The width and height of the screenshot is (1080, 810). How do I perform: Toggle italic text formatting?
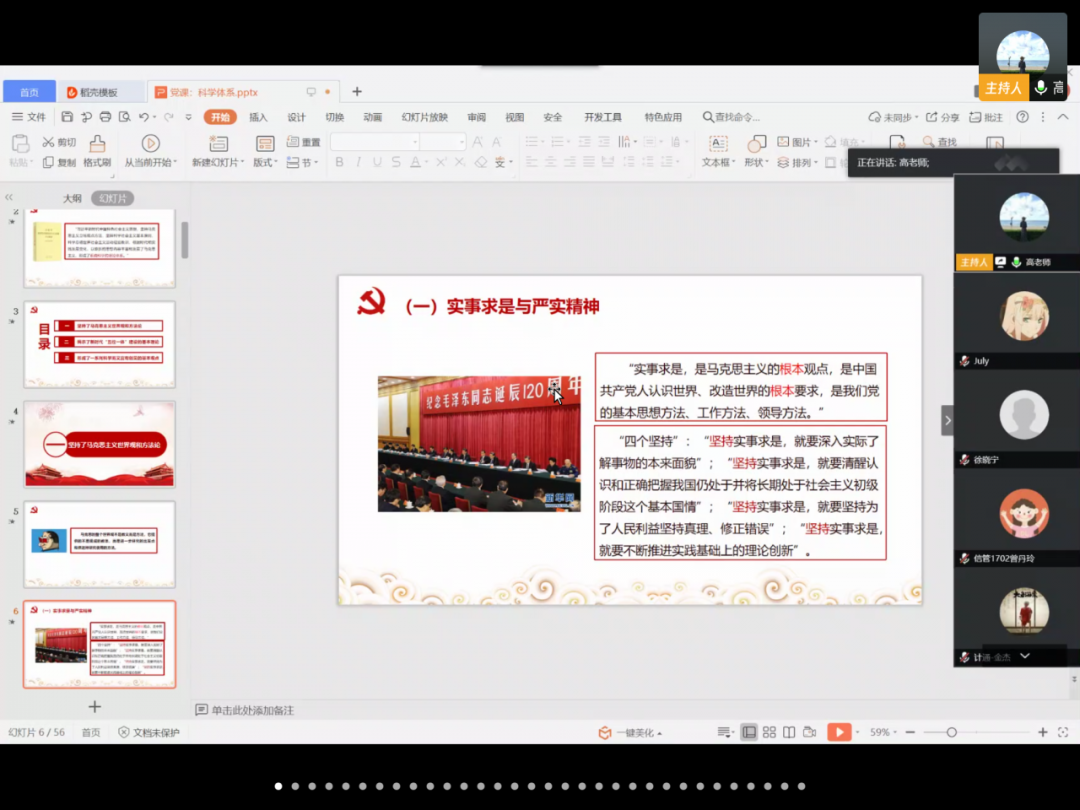pyautogui.click(x=358, y=162)
